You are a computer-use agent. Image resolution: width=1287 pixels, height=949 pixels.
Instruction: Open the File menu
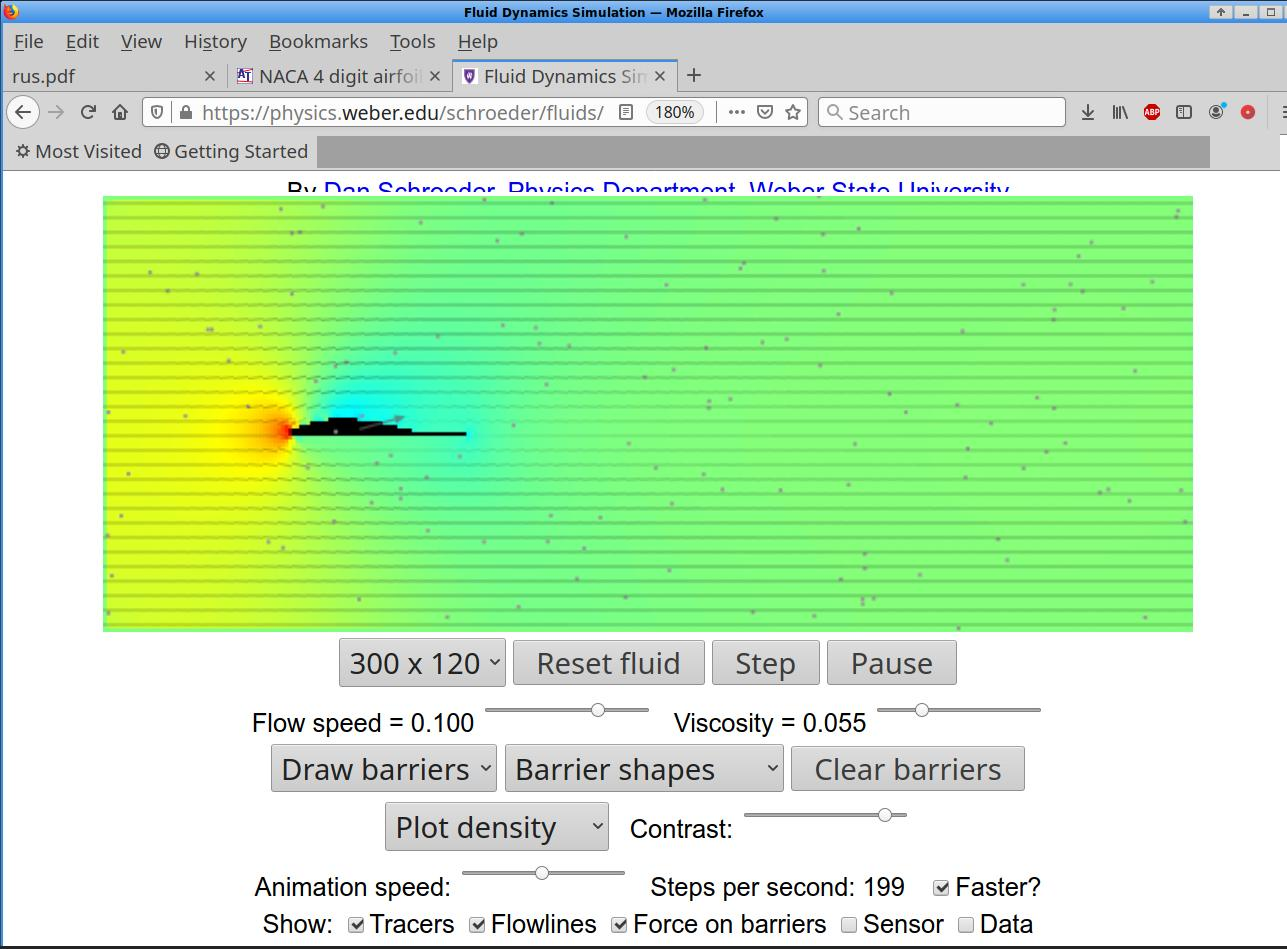point(28,41)
